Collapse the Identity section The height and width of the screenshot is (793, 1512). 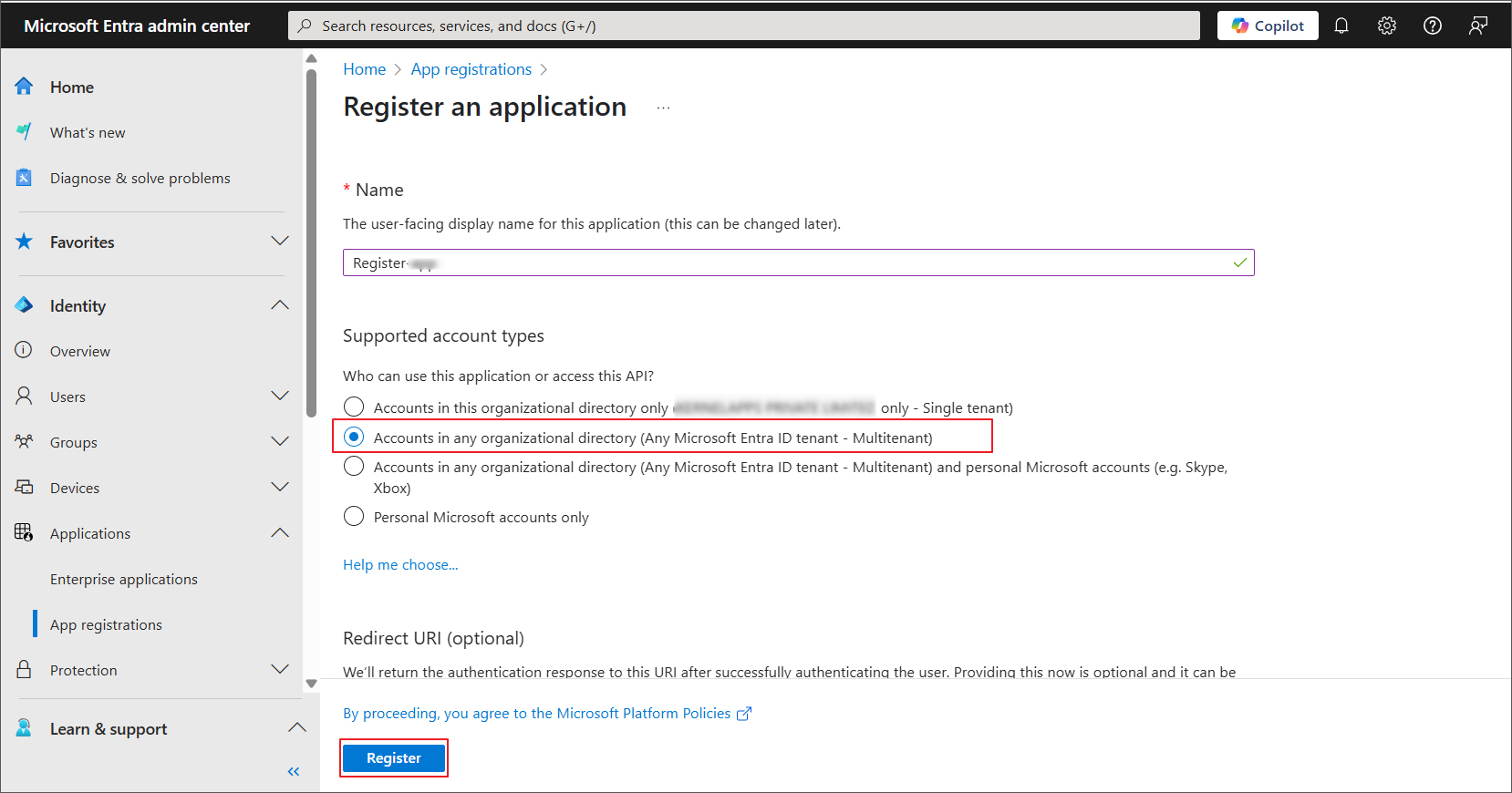tap(280, 305)
